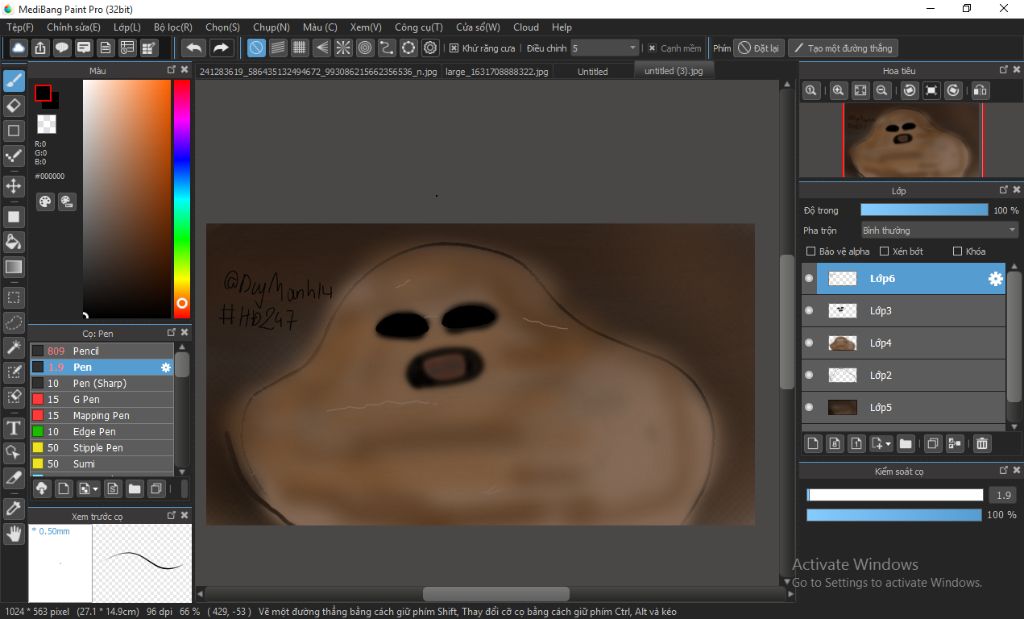Enable the concentric circle snap guide

(x=365, y=48)
